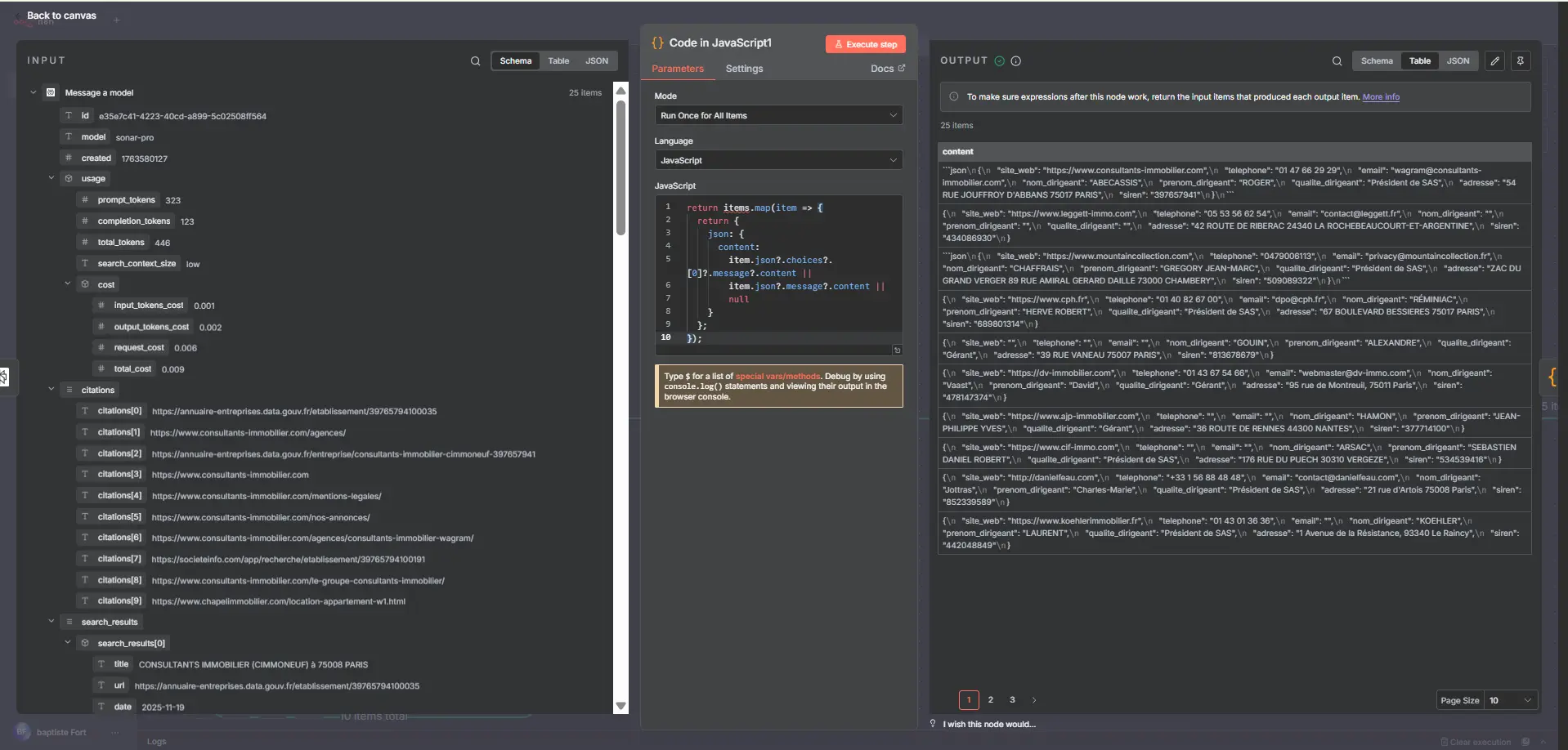Click the content column header

[1234, 152]
